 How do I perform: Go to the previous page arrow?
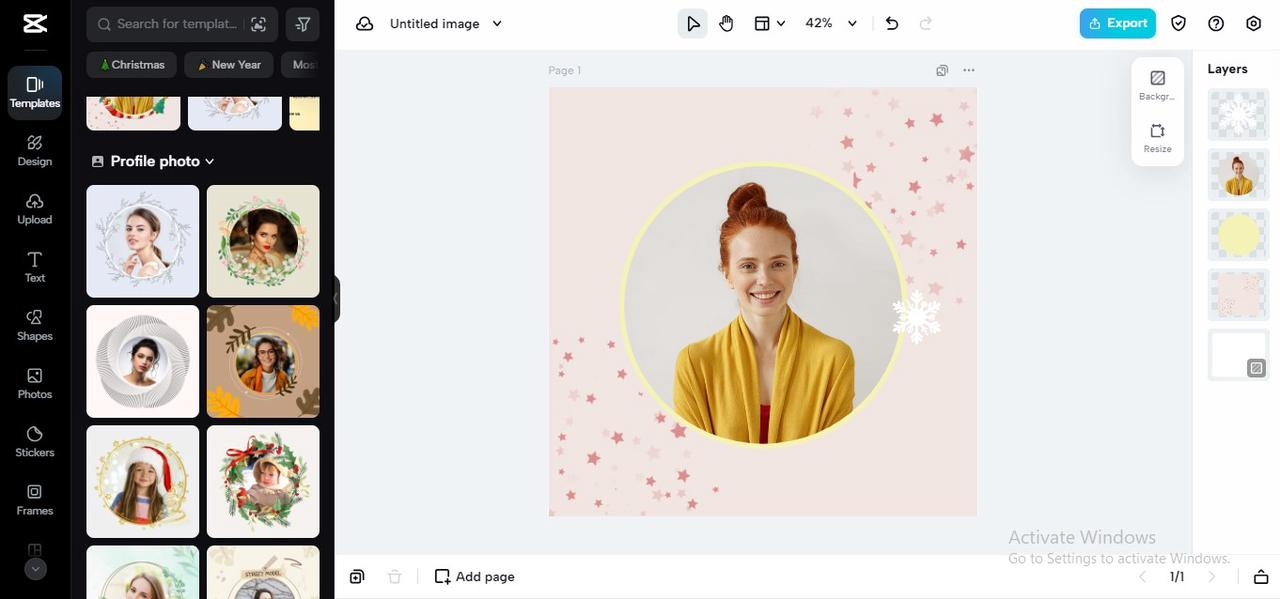1143,577
